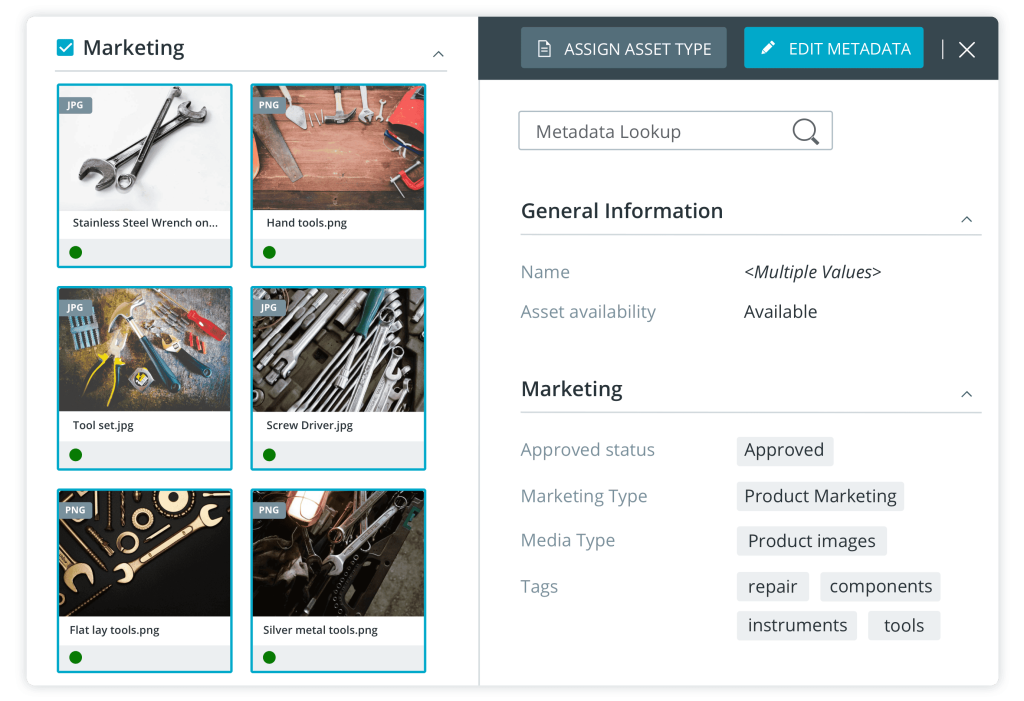
Task: Collapse the General Information section
Action: 966,219
